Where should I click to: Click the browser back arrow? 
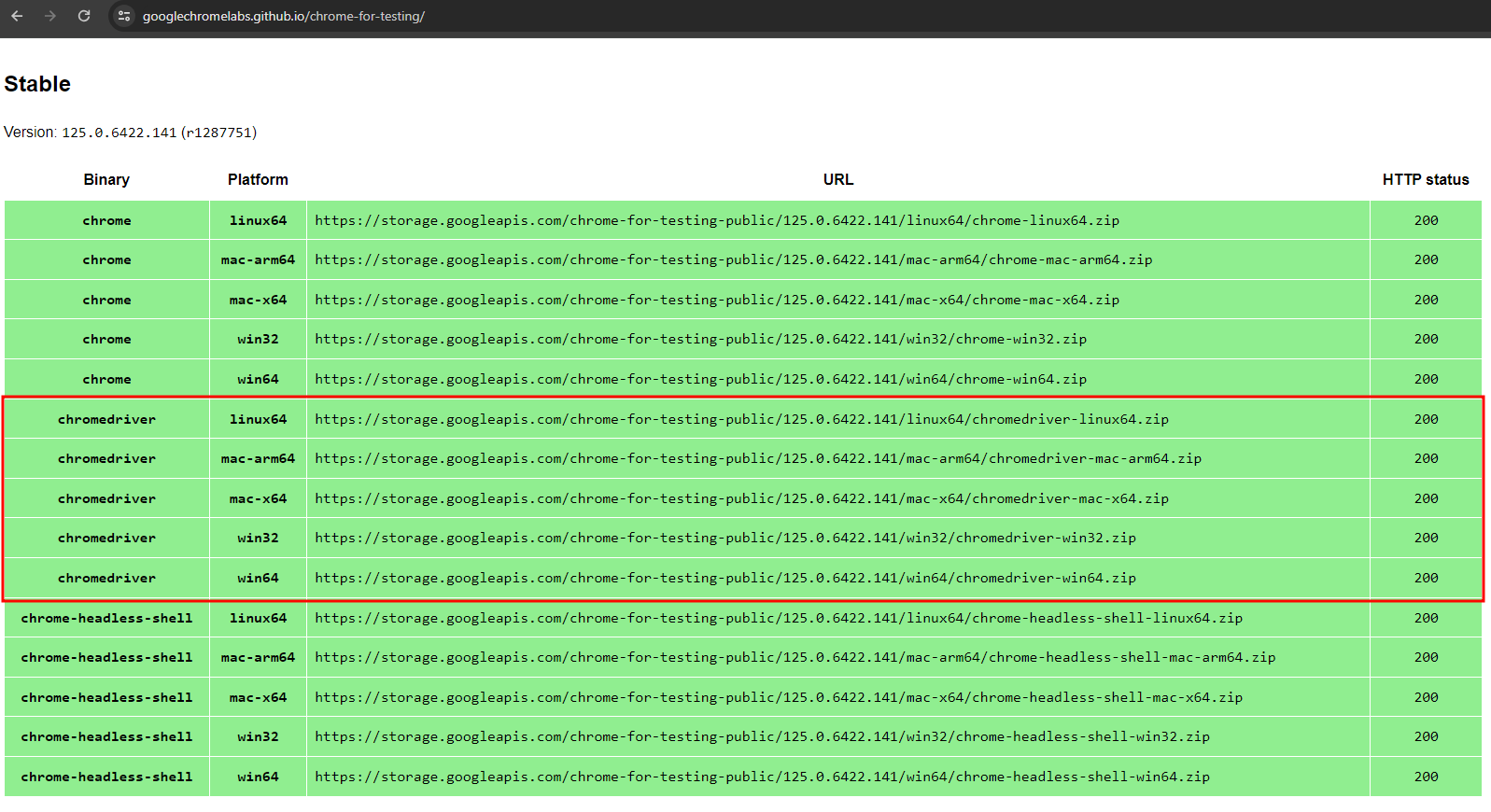click(17, 16)
